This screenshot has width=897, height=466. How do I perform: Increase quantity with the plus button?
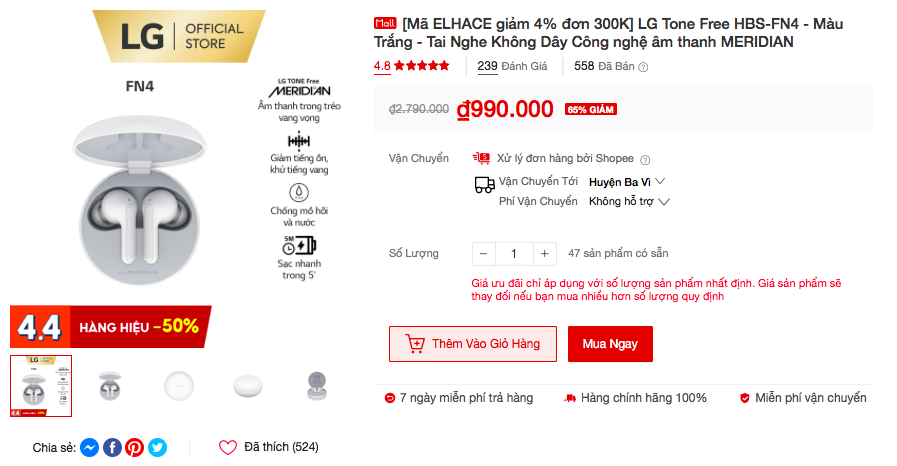545,253
